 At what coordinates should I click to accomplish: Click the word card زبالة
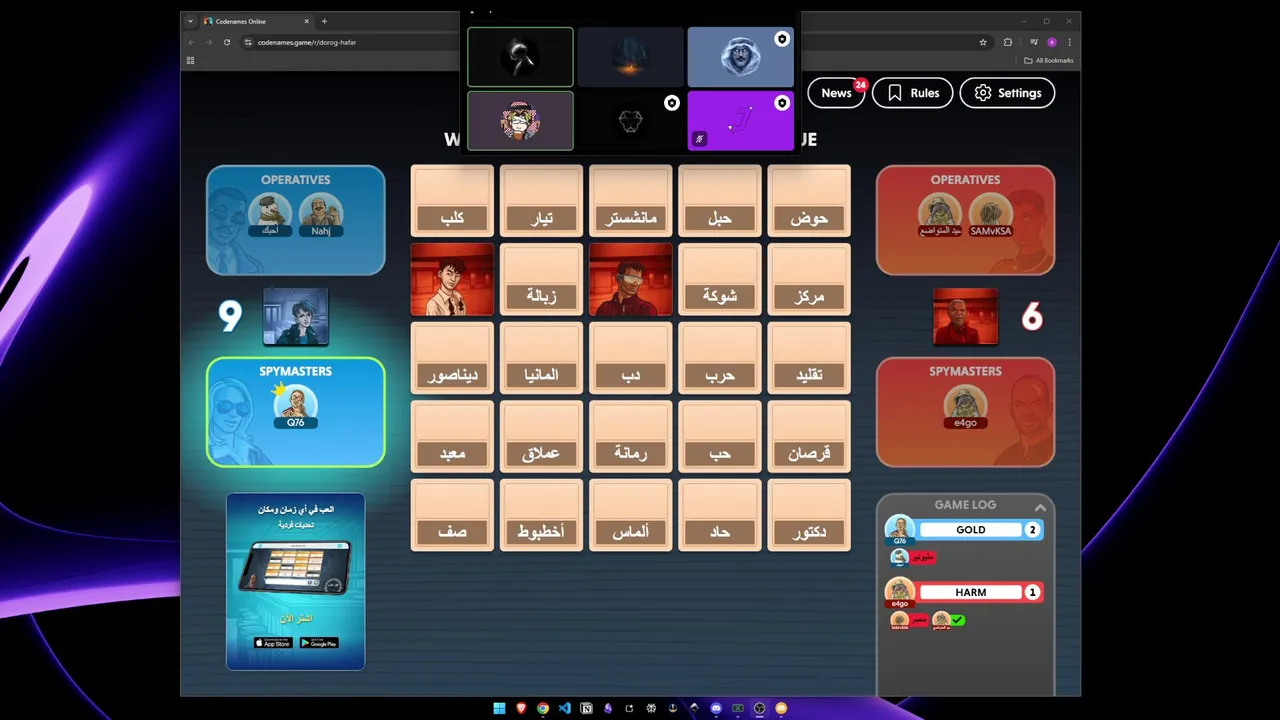tap(541, 280)
